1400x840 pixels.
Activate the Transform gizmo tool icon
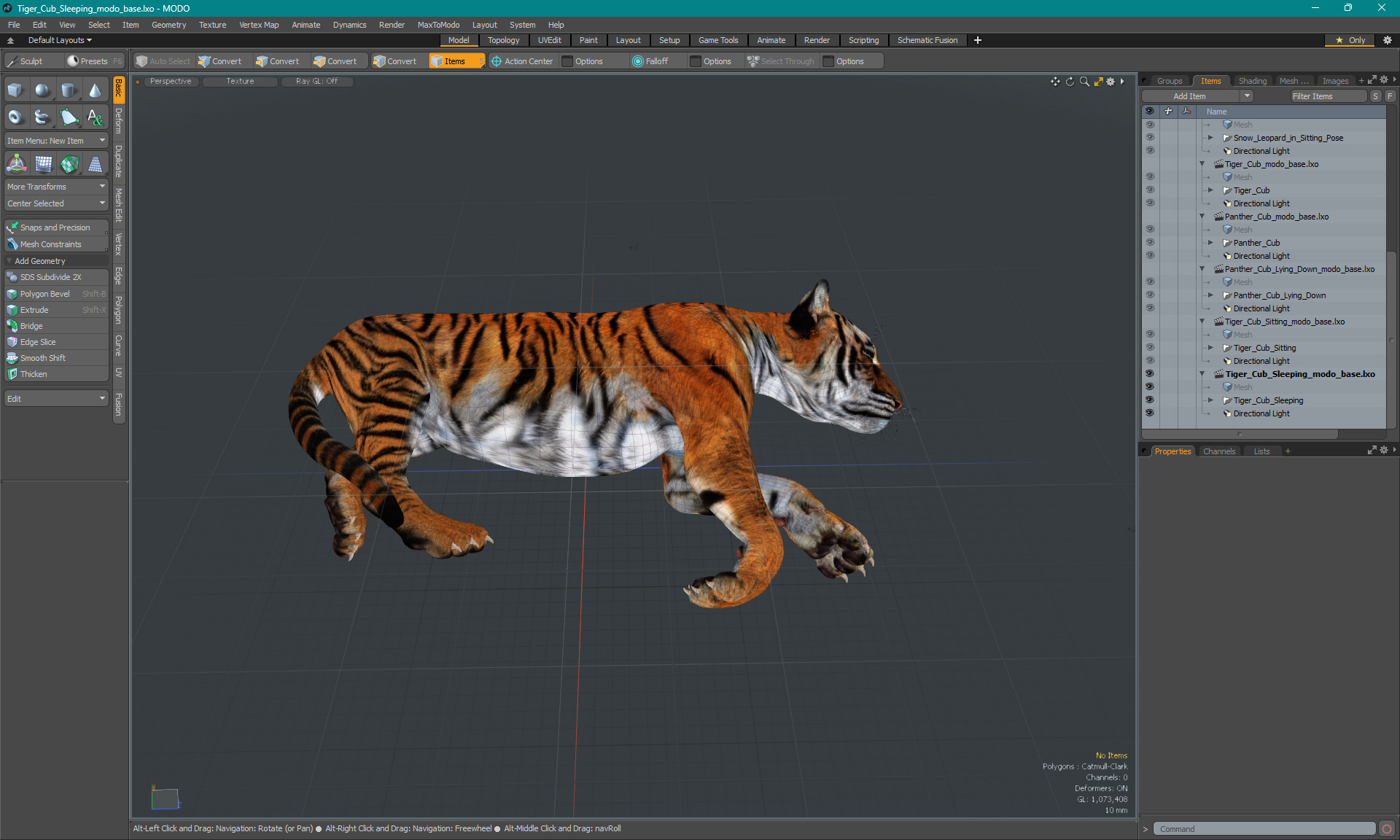16,164
